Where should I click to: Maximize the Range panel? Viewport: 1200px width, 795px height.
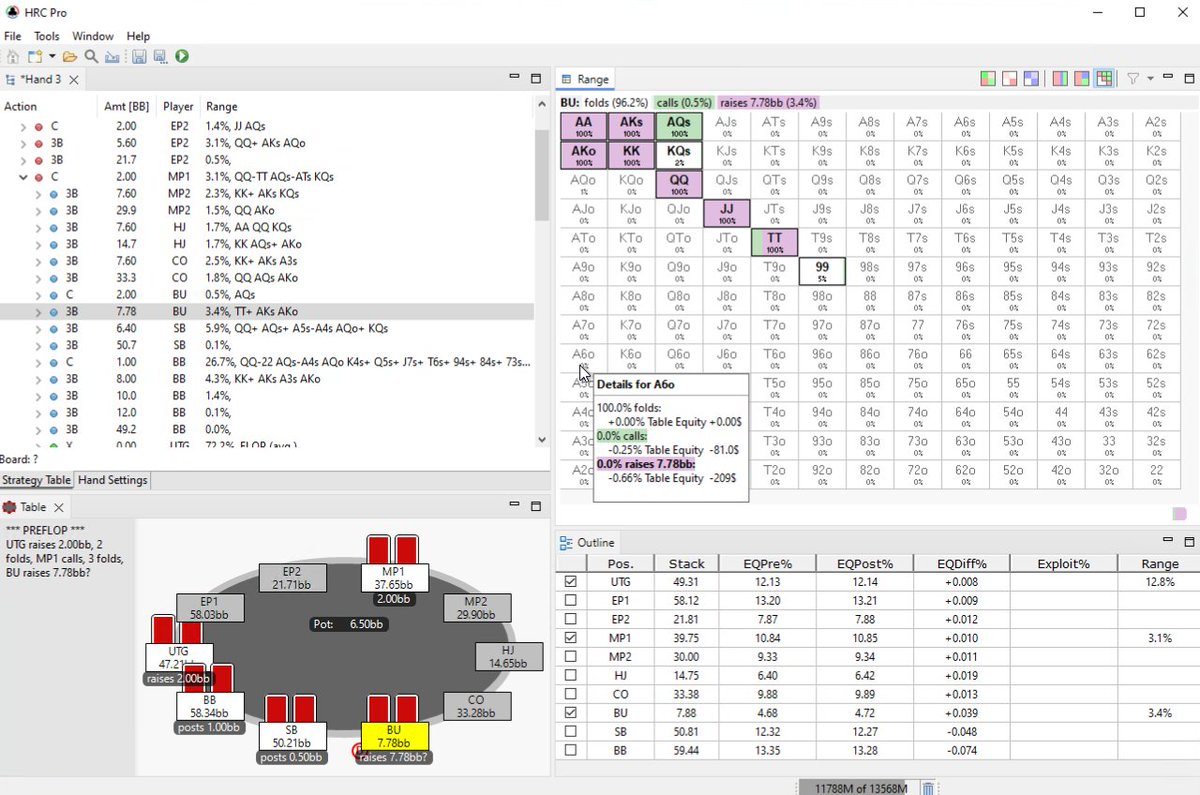click(x=1189, y=78)
